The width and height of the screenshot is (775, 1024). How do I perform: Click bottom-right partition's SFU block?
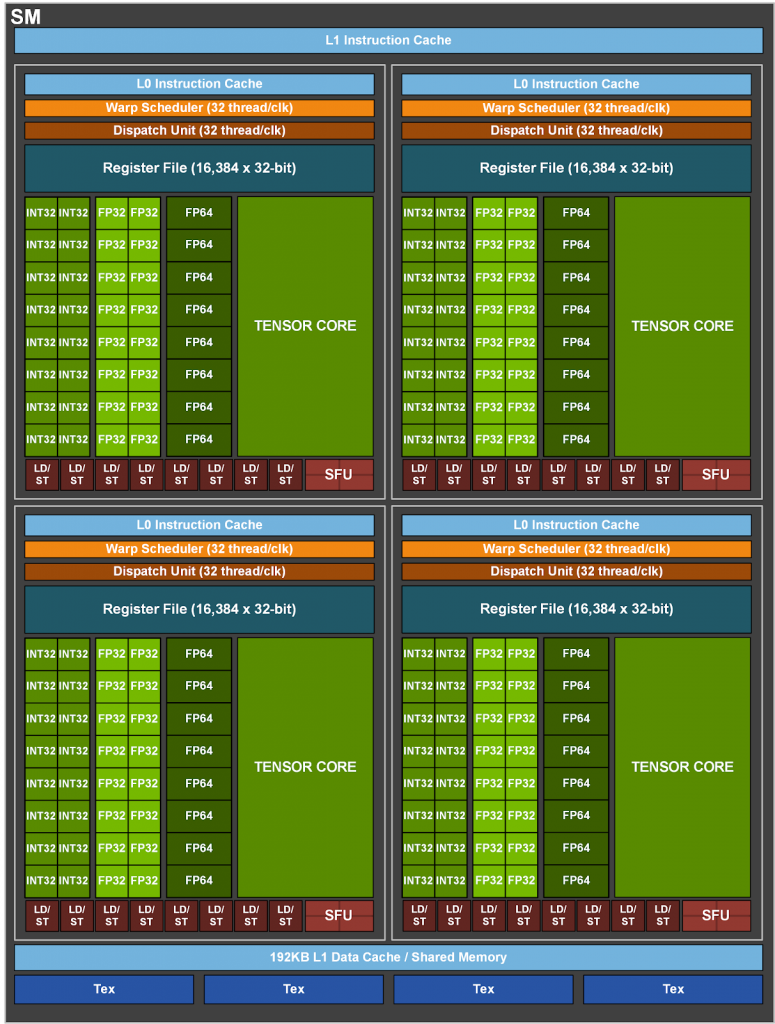tap(716, 916)
